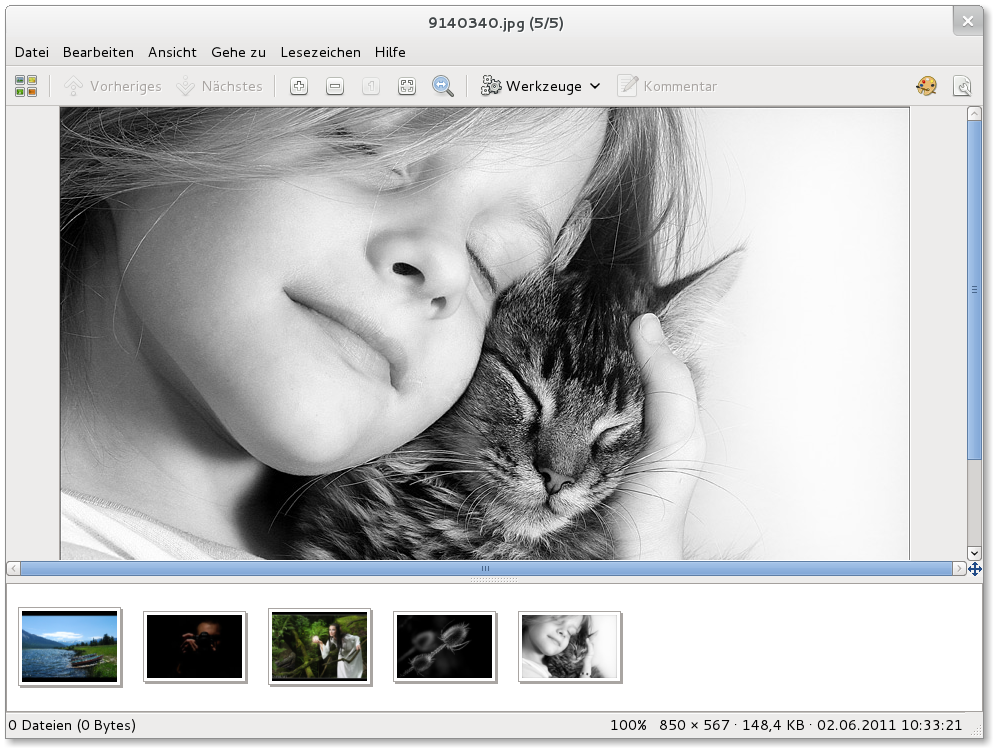Click the fit-to-window zoom icon
This screenshot has width=993, height=748.
coord(407,86)
